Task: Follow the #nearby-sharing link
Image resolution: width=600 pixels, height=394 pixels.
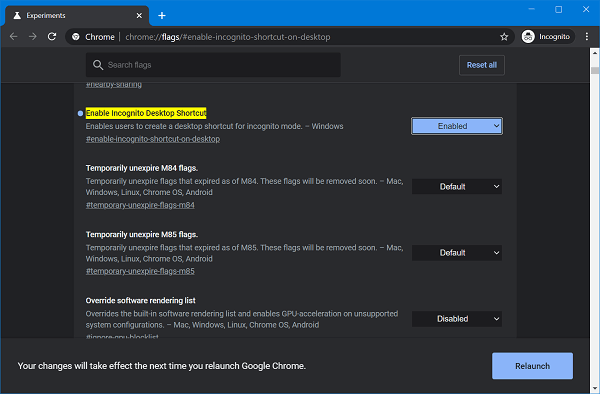Action: 114,85
